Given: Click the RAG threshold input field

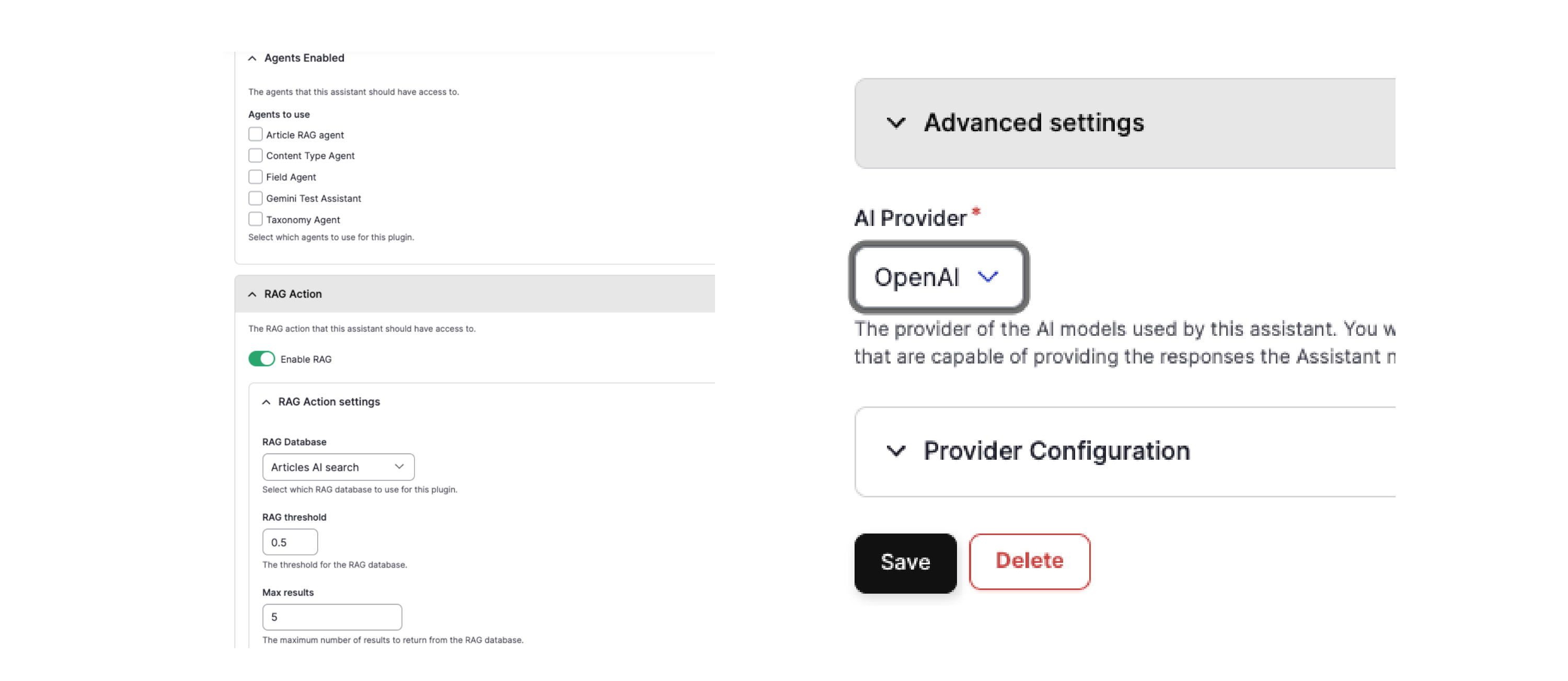Looking at the screenshot, I should coord(290,542).
